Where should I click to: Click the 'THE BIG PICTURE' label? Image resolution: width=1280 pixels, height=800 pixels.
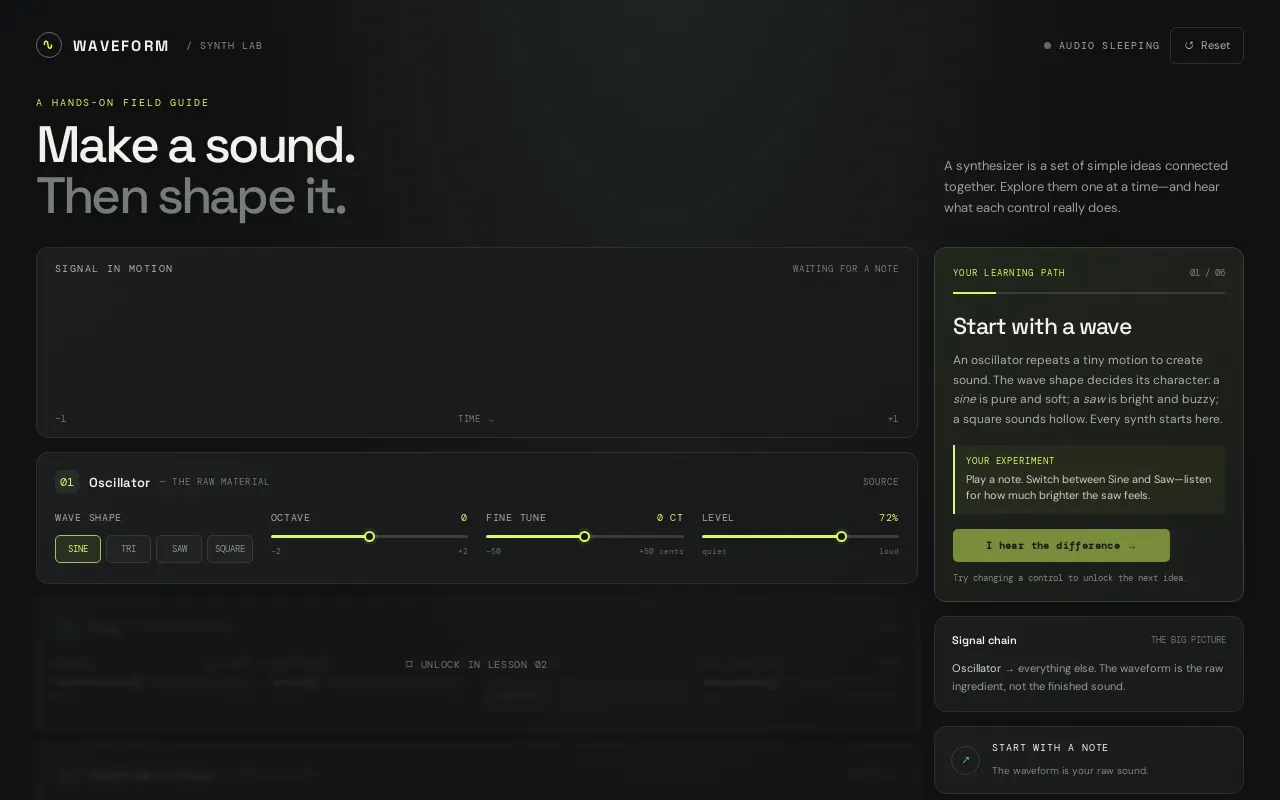[x=1188, y=640]
